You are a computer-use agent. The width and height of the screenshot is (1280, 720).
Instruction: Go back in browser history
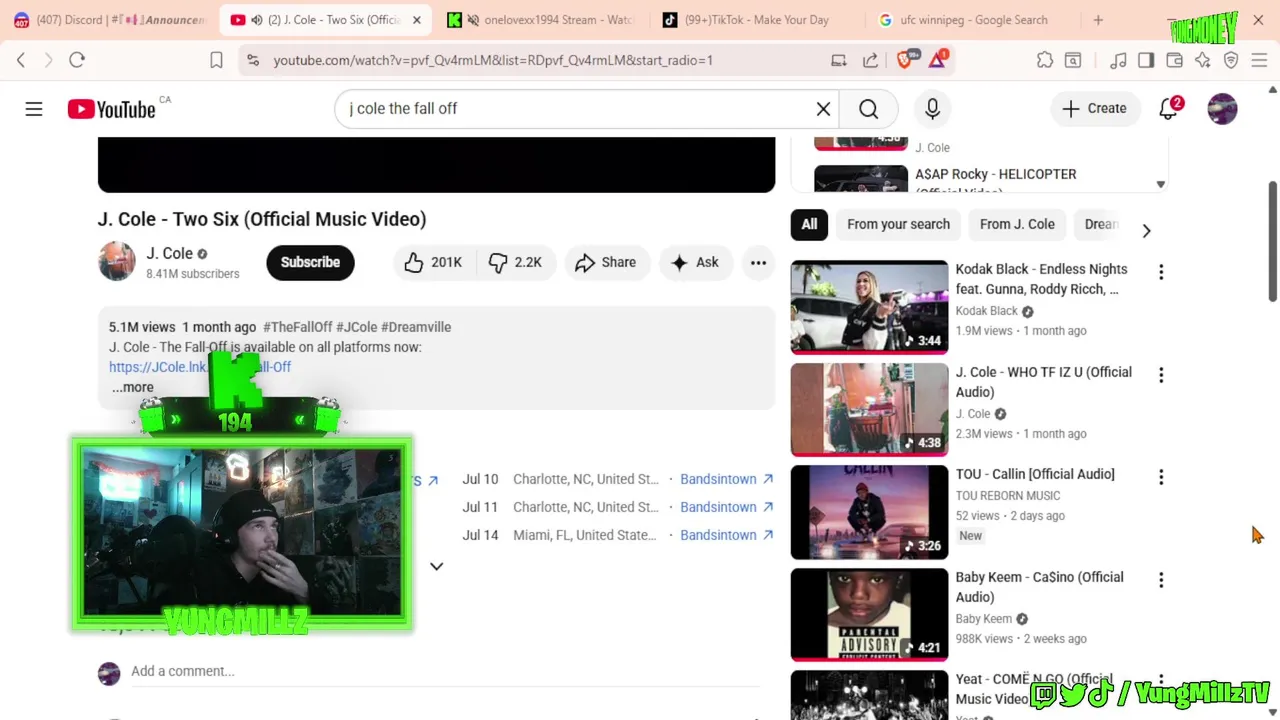coord(21,60)
